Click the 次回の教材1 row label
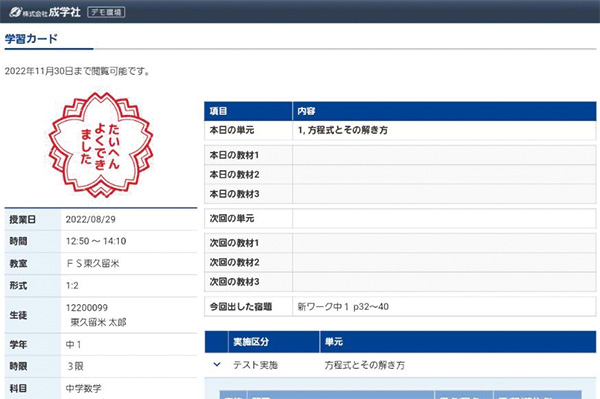Viewport: 600px width, 399px height. tap(234, 243)
